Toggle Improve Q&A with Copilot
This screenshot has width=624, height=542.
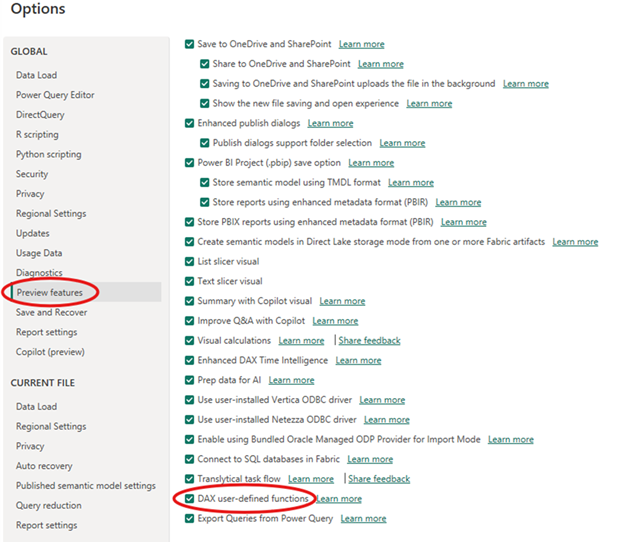click(x=189, y=321)
